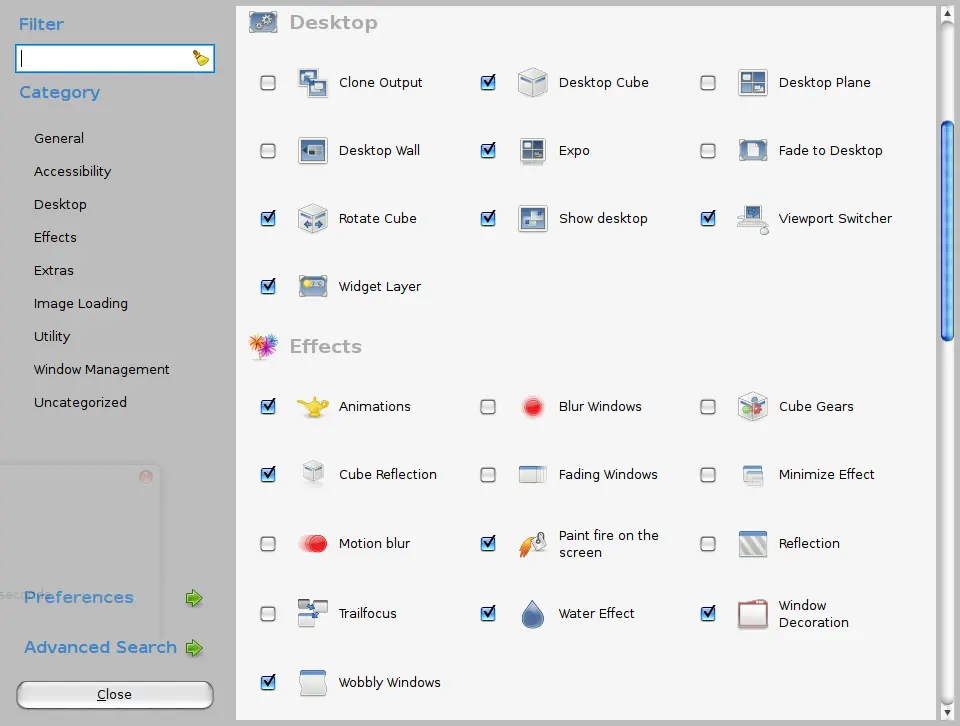Clear the filter with the broom icon

(201, 58)
